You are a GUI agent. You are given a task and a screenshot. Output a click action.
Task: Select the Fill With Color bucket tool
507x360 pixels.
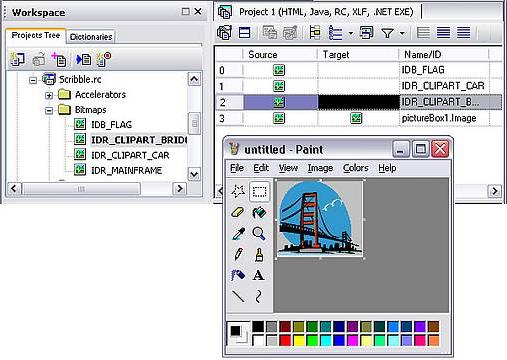[259, 212]
